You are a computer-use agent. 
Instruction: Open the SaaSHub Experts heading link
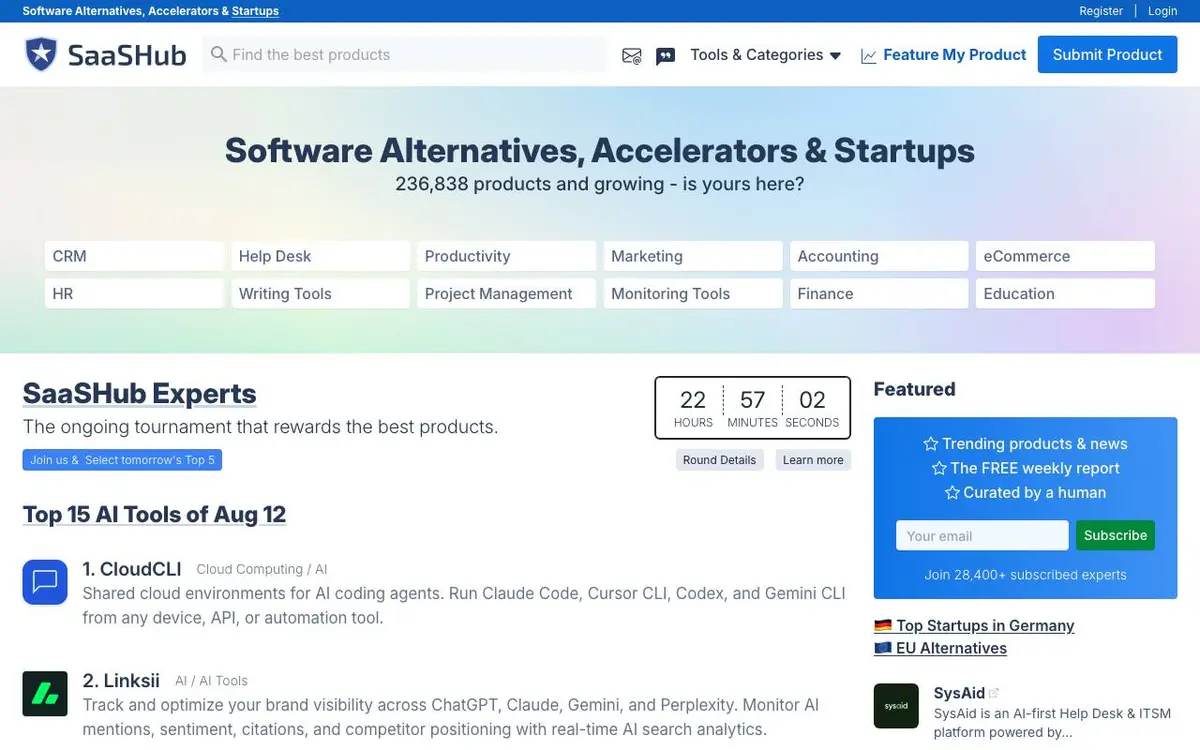139,394
